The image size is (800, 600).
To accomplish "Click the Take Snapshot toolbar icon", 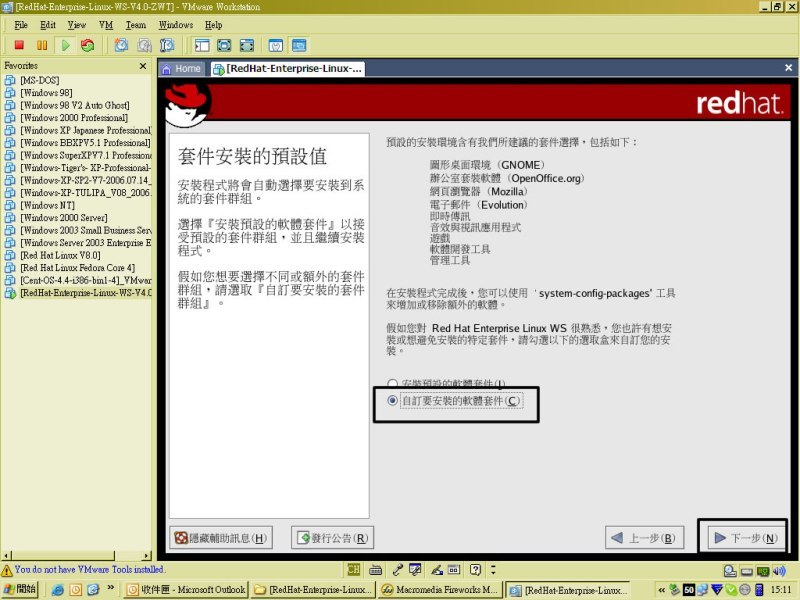I will pyautogui.click(x=121, y=45).
